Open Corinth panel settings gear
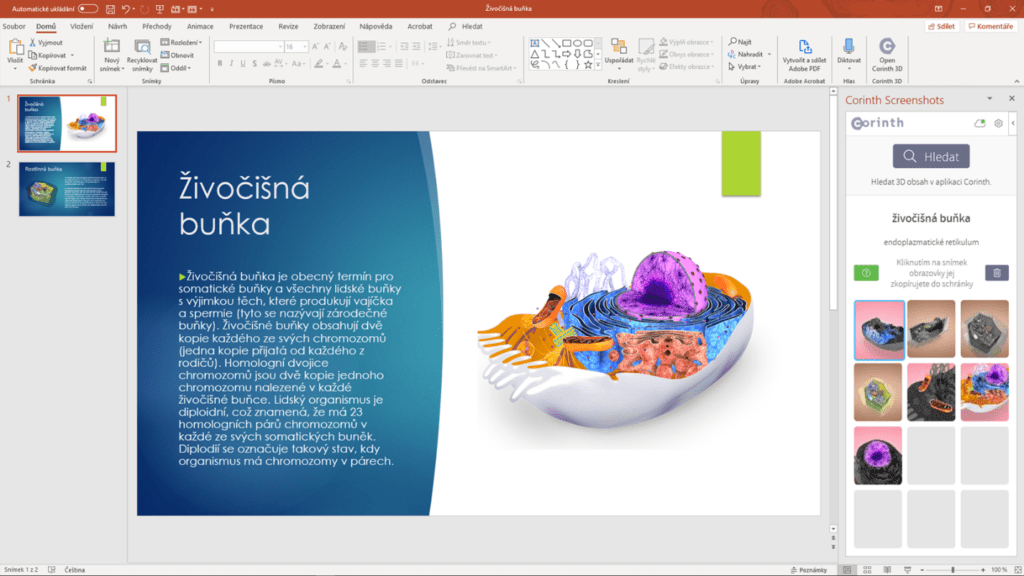Image resolution: width=1024 pixels, height=576 pixels. pos(998,123)
